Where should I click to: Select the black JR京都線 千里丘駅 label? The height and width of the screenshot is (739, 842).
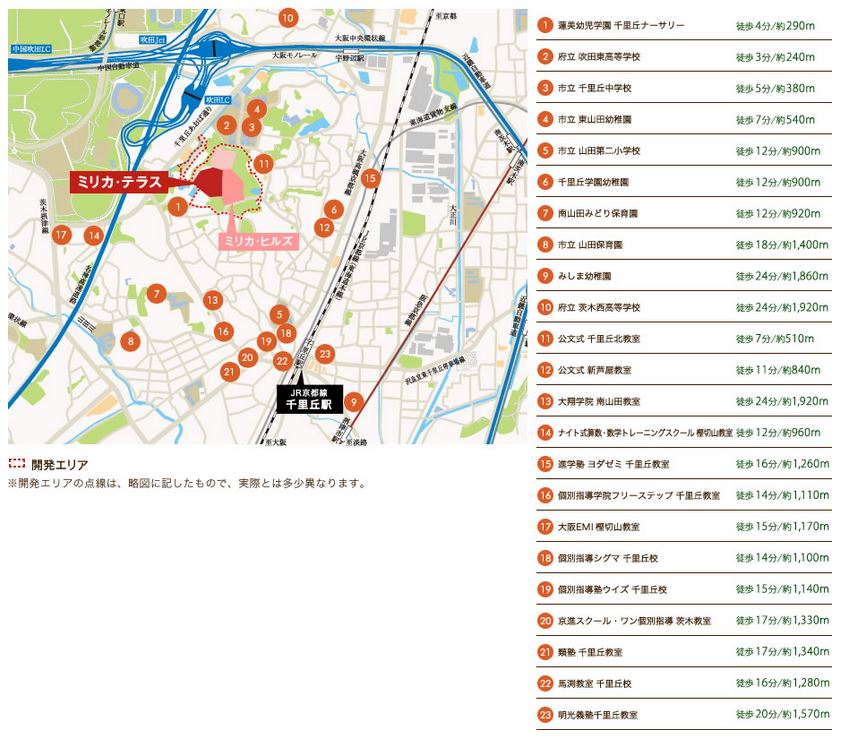click(309, 398)
